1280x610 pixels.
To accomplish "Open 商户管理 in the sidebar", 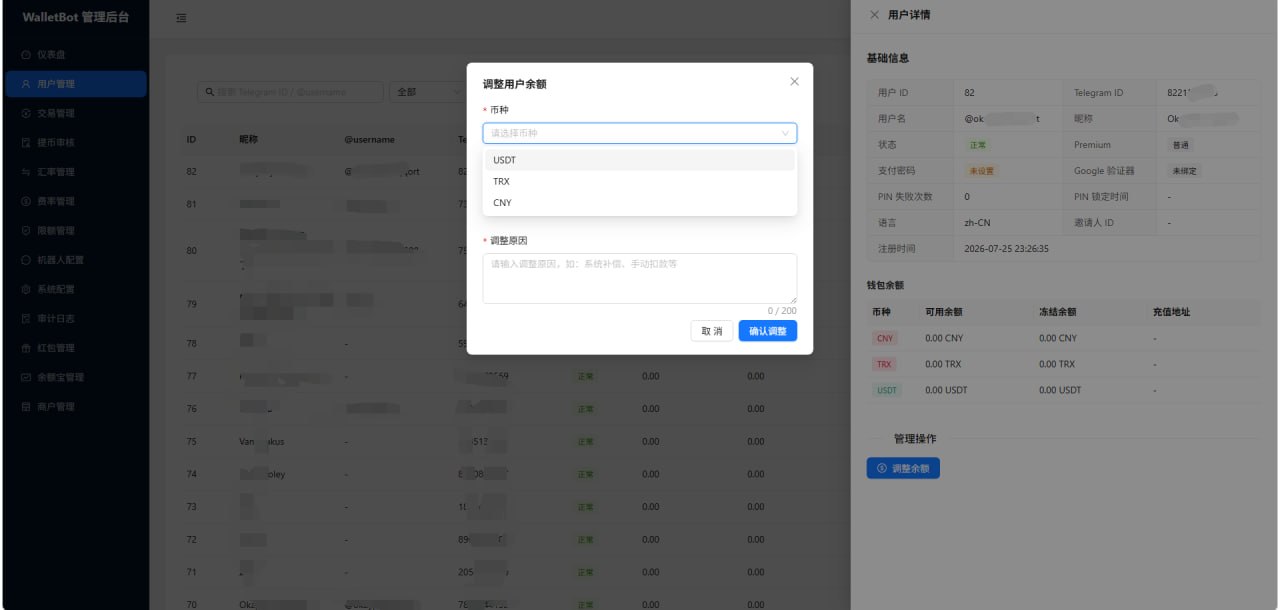I will click(x=75, y=406).
